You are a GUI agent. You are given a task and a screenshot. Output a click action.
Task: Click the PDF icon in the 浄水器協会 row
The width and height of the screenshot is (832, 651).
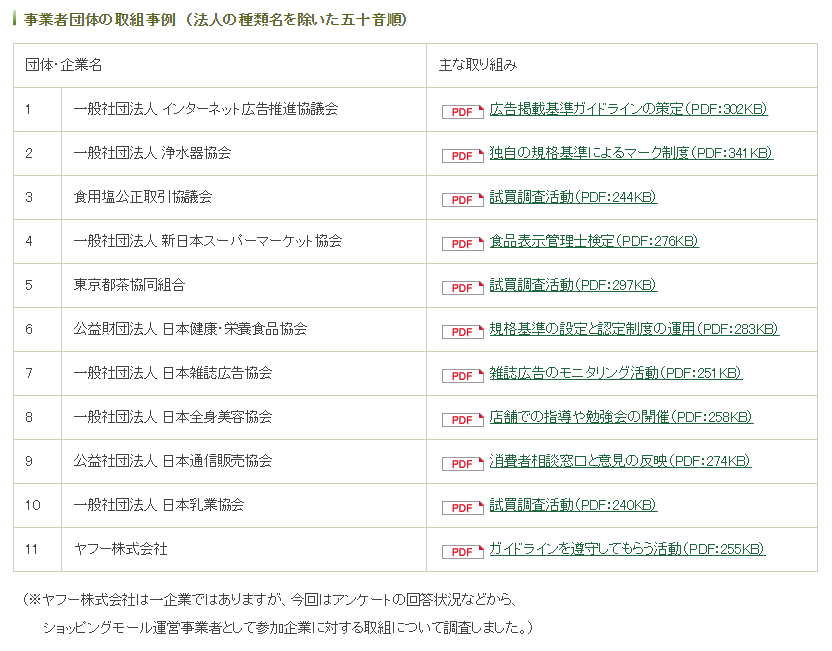point(462,155)
